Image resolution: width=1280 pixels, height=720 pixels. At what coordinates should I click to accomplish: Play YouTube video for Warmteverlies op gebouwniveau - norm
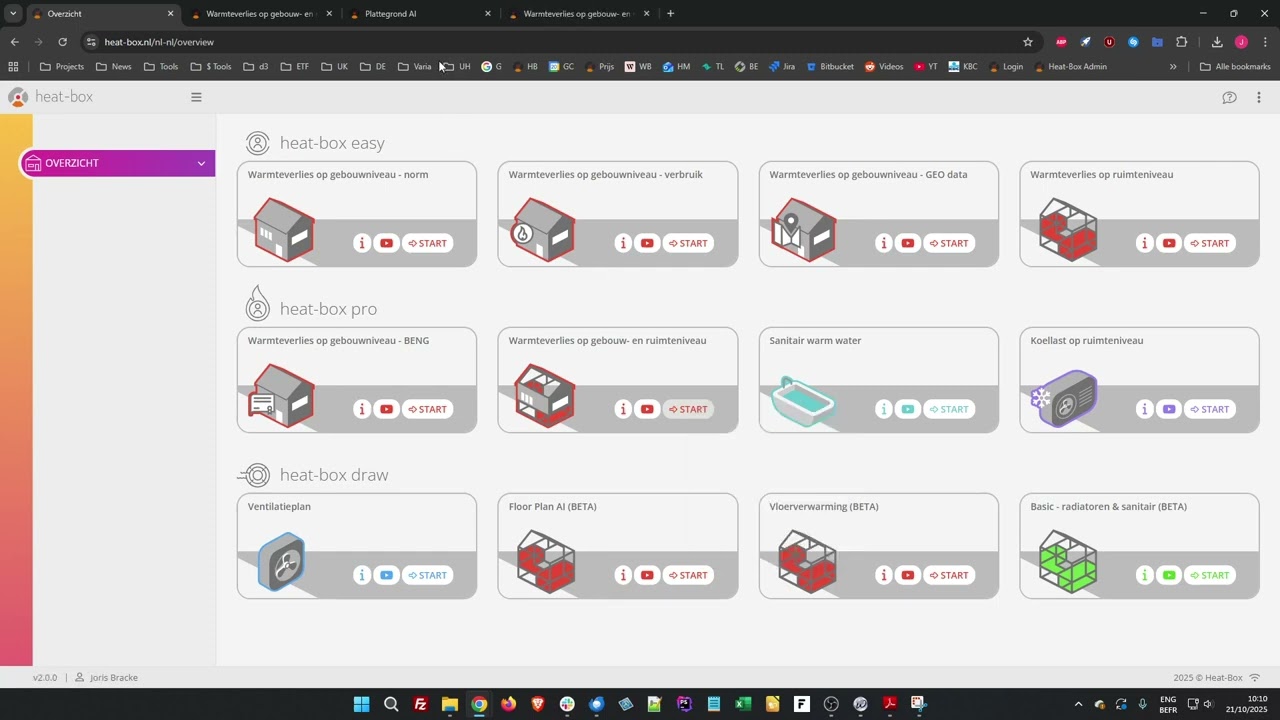coord(386,243)
